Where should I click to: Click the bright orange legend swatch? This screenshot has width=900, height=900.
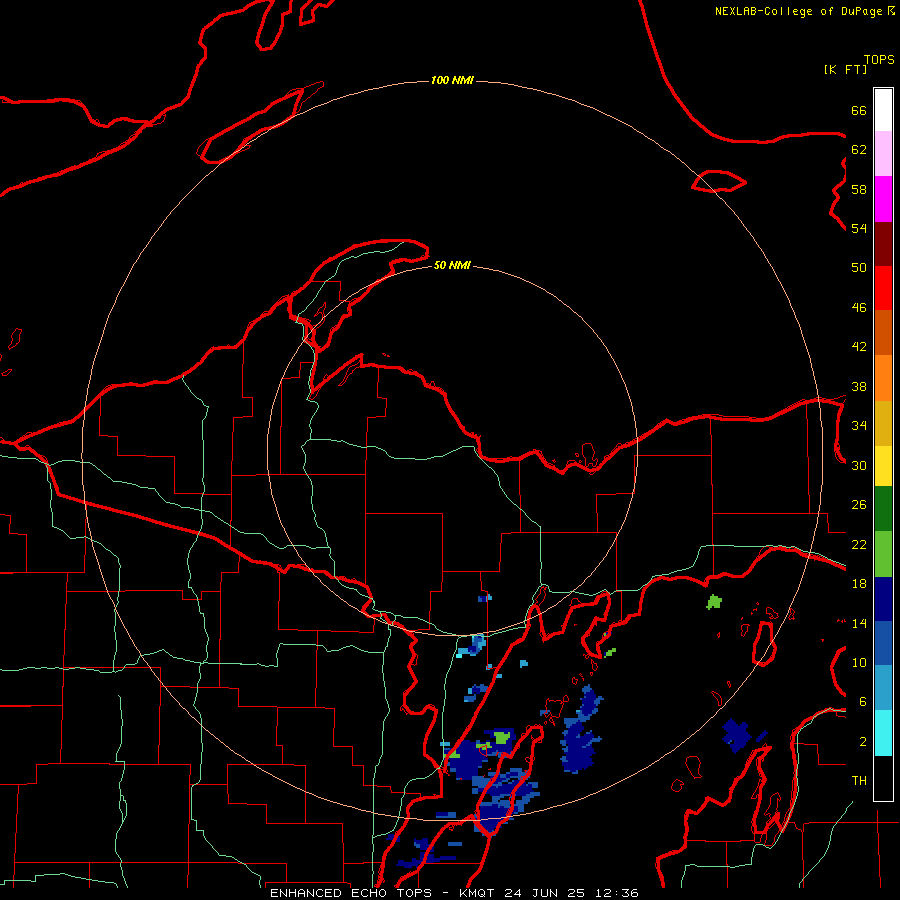(x=883, y=378)
